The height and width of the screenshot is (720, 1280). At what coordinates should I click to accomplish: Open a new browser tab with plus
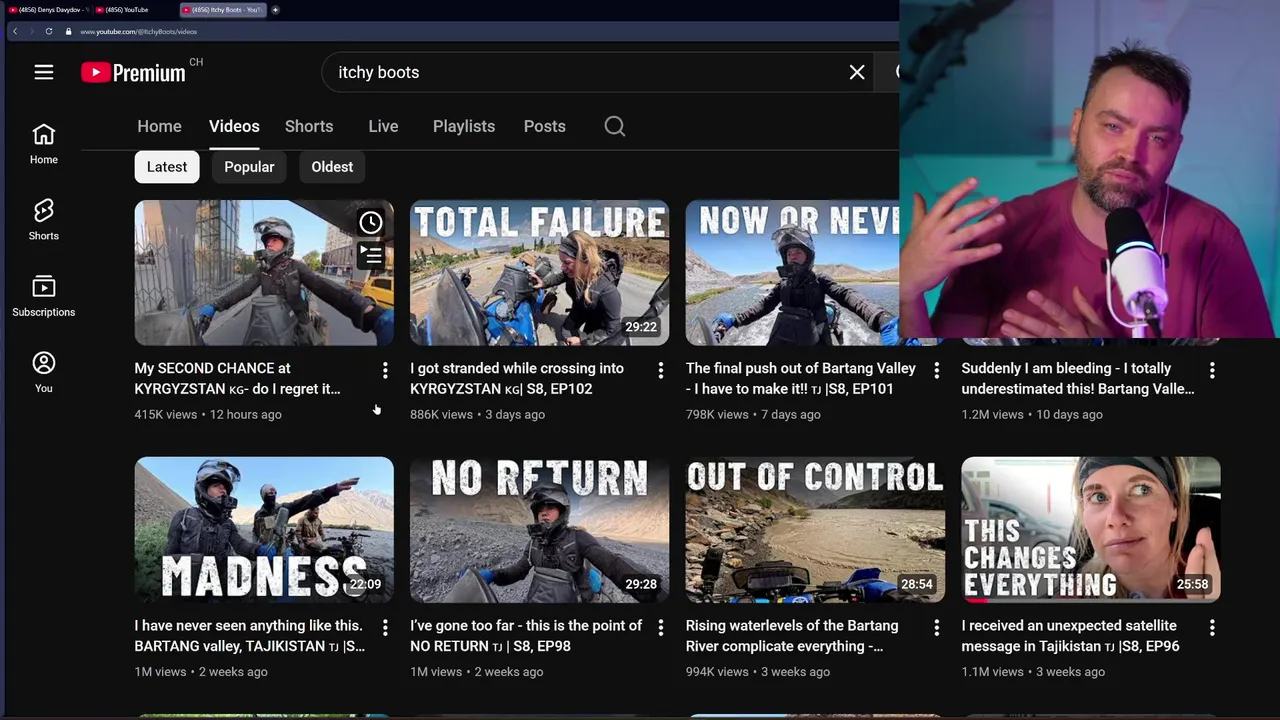[x=275, y=10]
